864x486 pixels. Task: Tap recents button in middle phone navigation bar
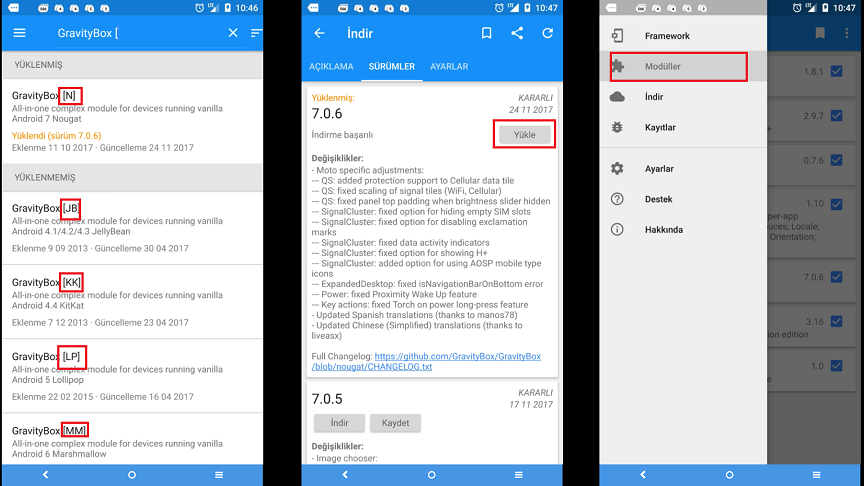[519, 474]
